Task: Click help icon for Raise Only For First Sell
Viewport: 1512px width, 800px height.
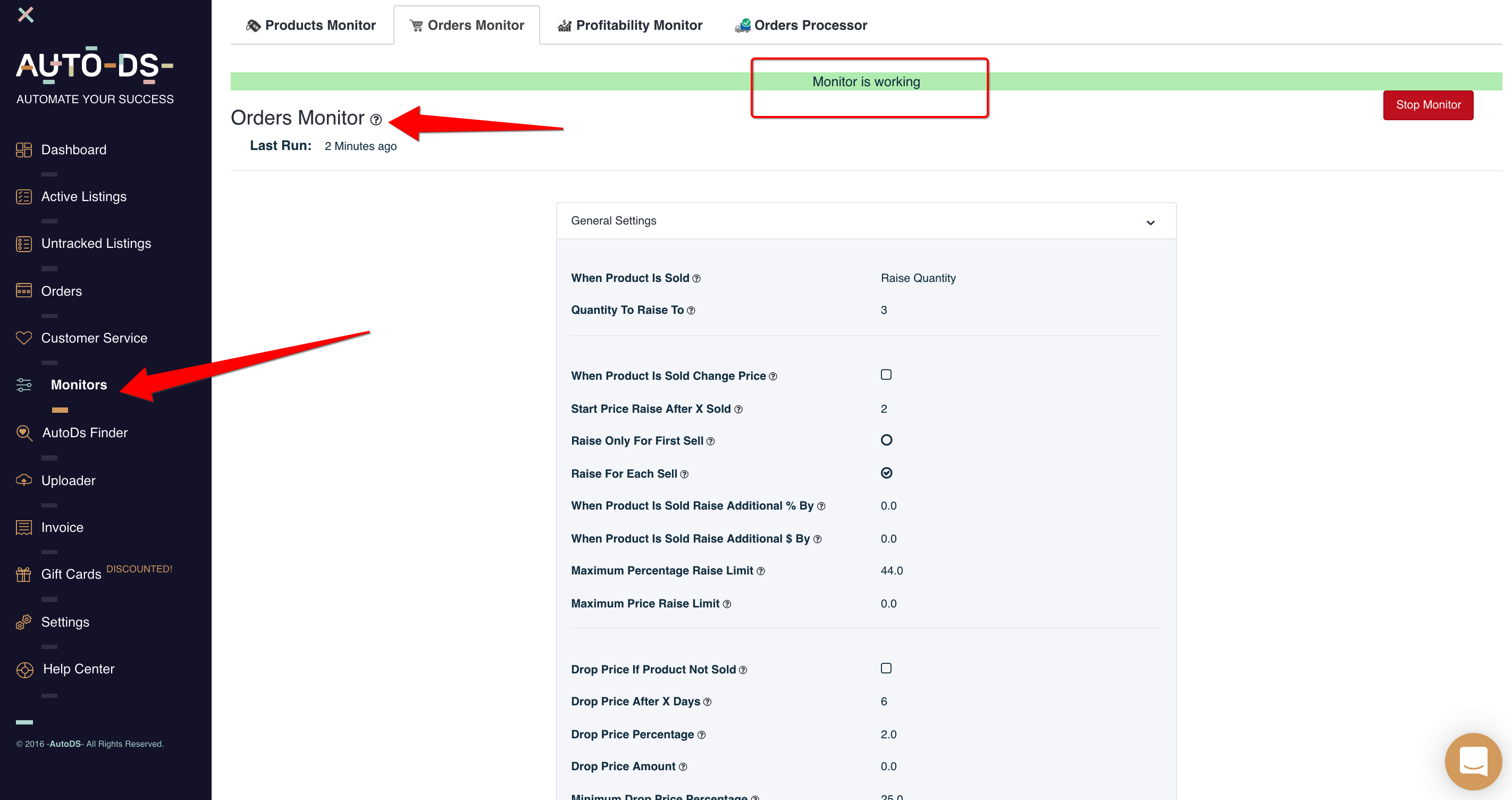Action: click(710, 441)
